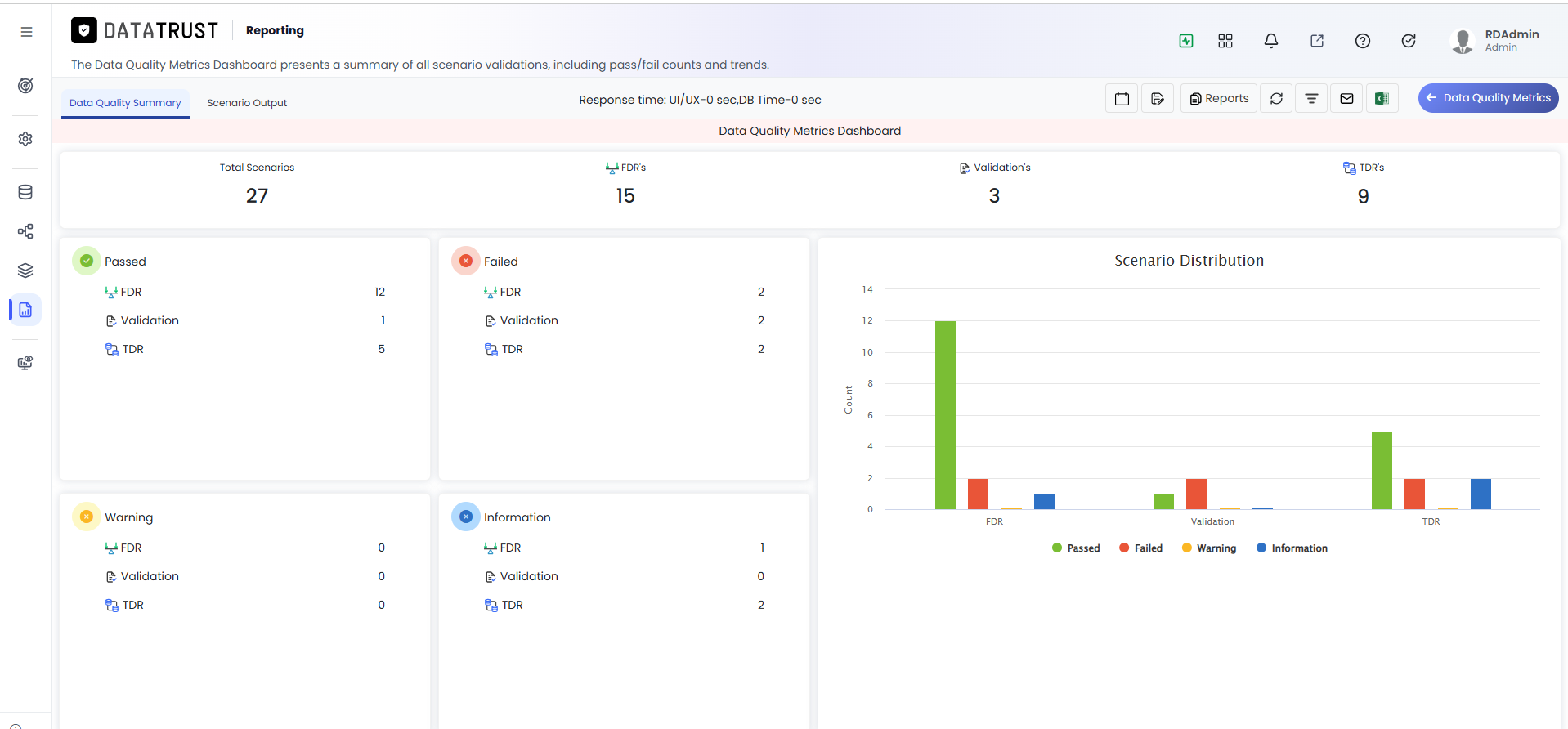Click the notifications bell icon
The image size is (1568, 729).
tap(1270, 41)
